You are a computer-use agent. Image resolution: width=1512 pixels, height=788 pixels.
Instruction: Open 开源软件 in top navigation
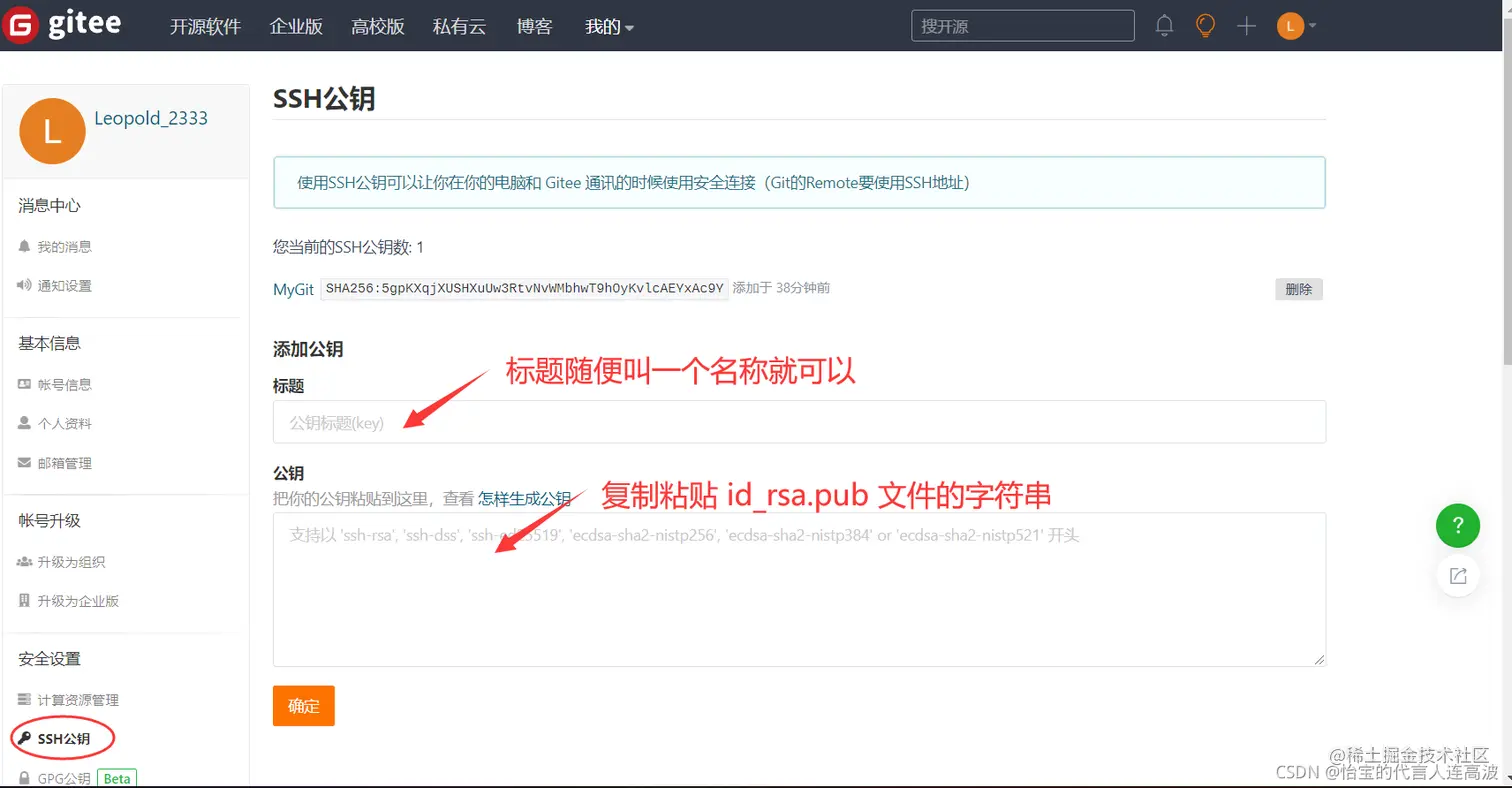[206, 27]
